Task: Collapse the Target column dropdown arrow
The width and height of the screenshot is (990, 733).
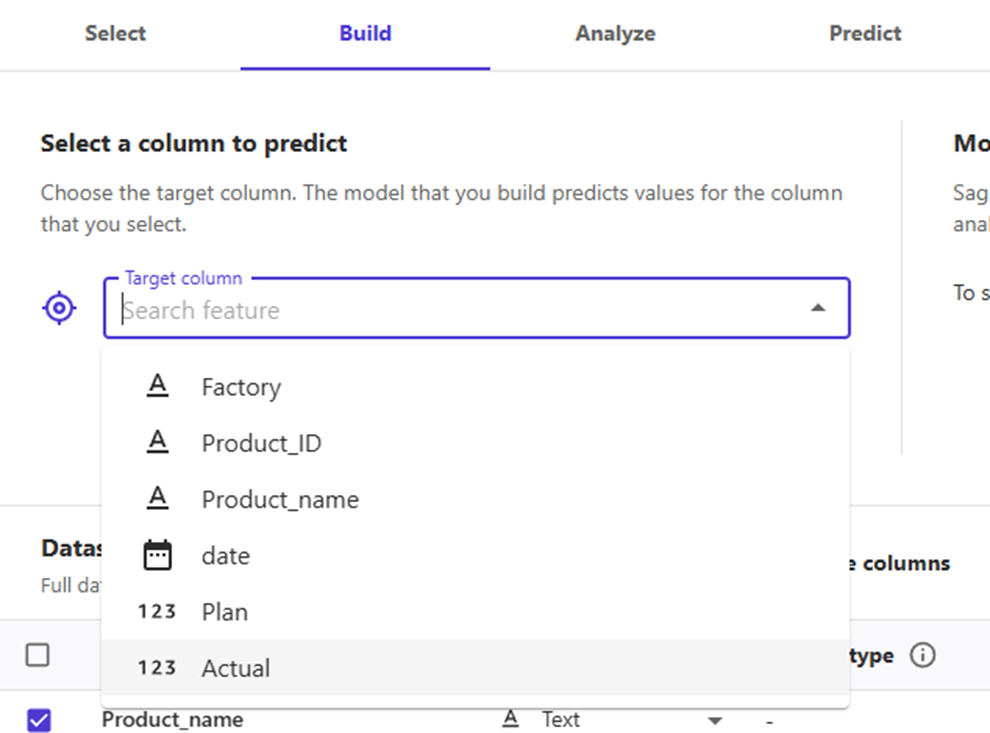Action: click(818, 309)
